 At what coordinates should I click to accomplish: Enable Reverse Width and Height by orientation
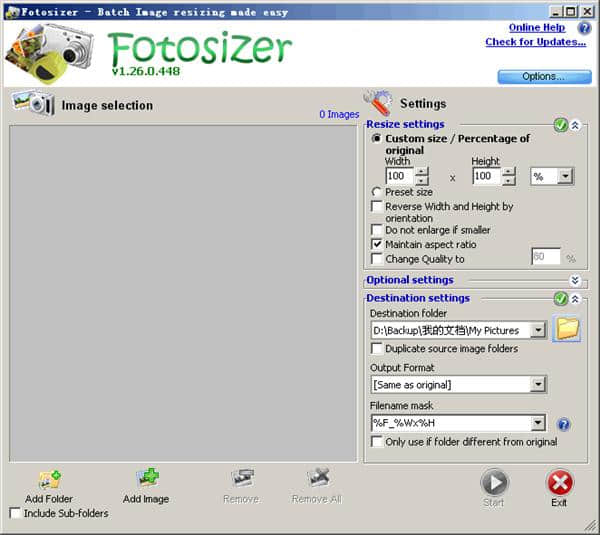(x=377, y=207)
